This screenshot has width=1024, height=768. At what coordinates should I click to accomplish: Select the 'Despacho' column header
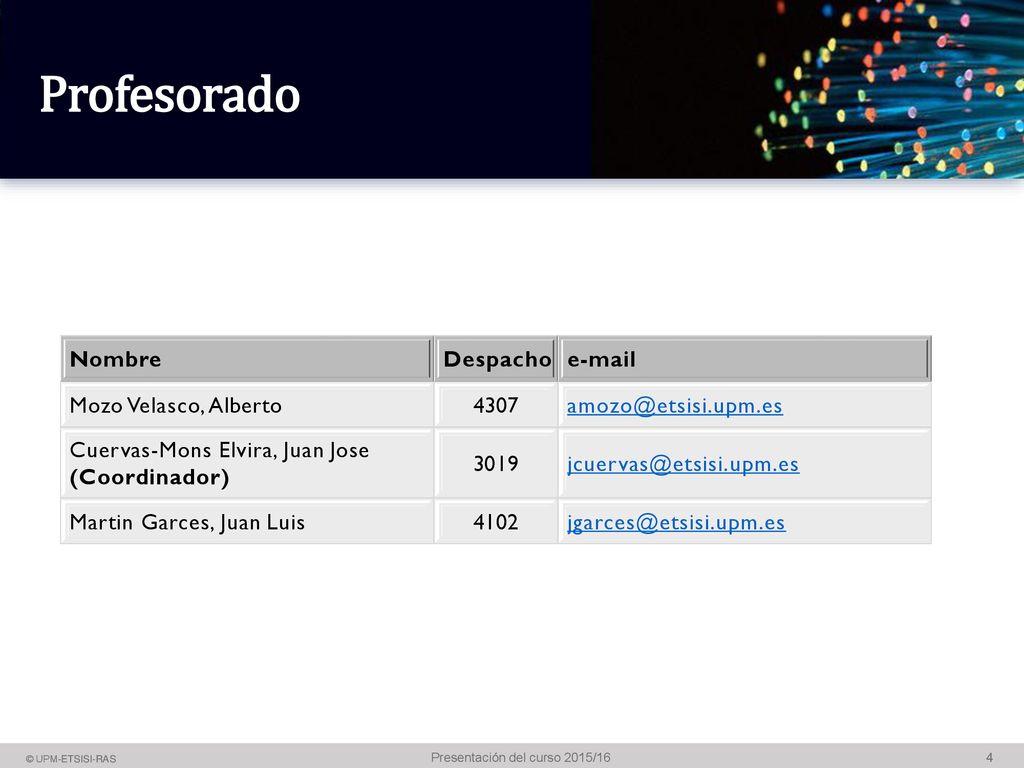click(x=496, y=359)
